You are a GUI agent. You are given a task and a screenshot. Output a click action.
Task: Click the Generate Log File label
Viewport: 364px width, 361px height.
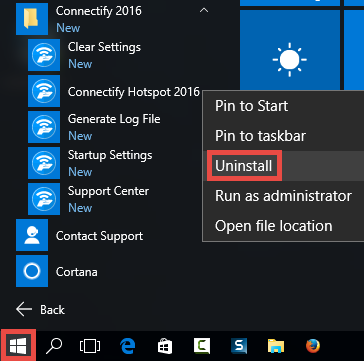(114, 119)
